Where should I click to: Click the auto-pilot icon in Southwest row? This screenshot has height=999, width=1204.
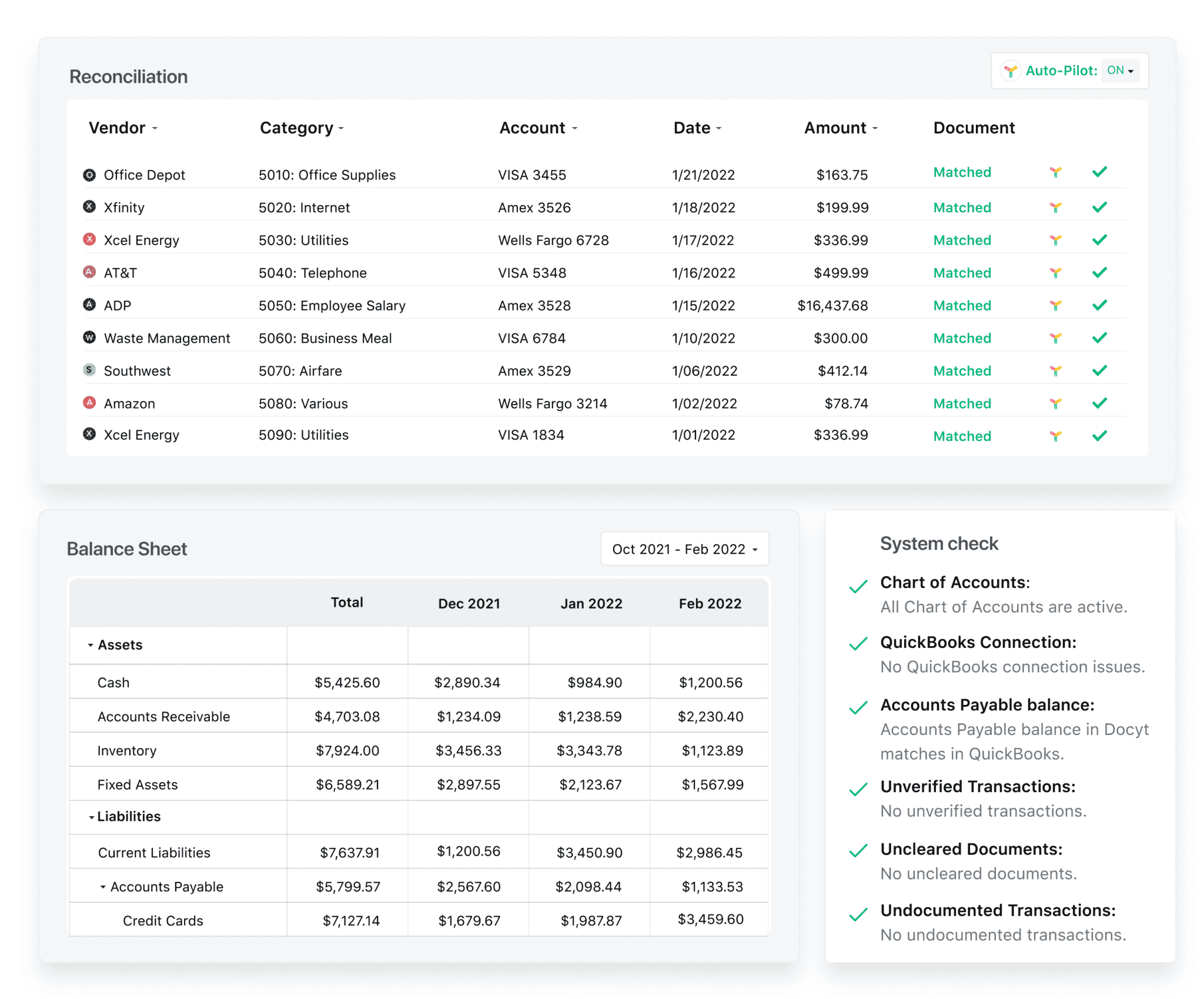[1056, 371]
